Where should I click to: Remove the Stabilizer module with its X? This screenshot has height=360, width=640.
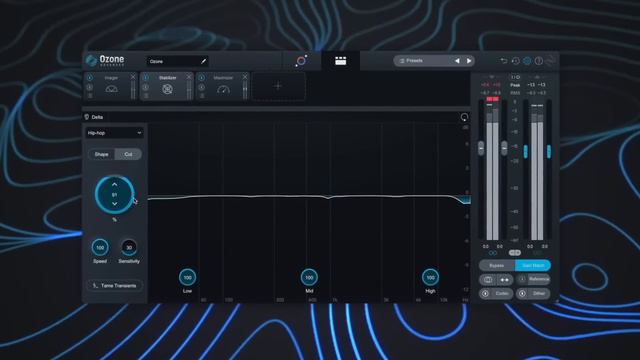(189, 77)
